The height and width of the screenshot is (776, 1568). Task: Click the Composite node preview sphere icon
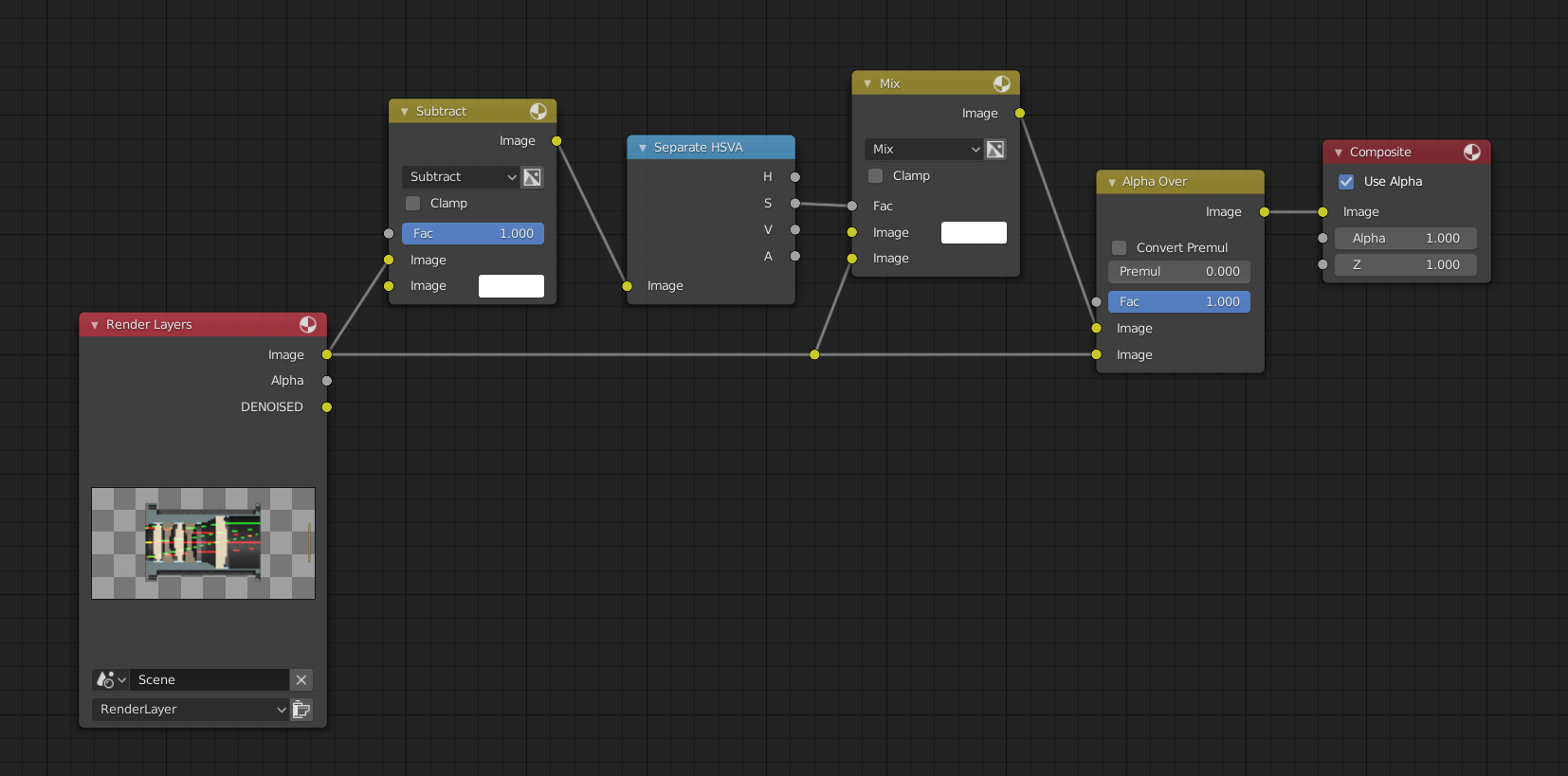pyautogui.click(x=1471, y=152)
